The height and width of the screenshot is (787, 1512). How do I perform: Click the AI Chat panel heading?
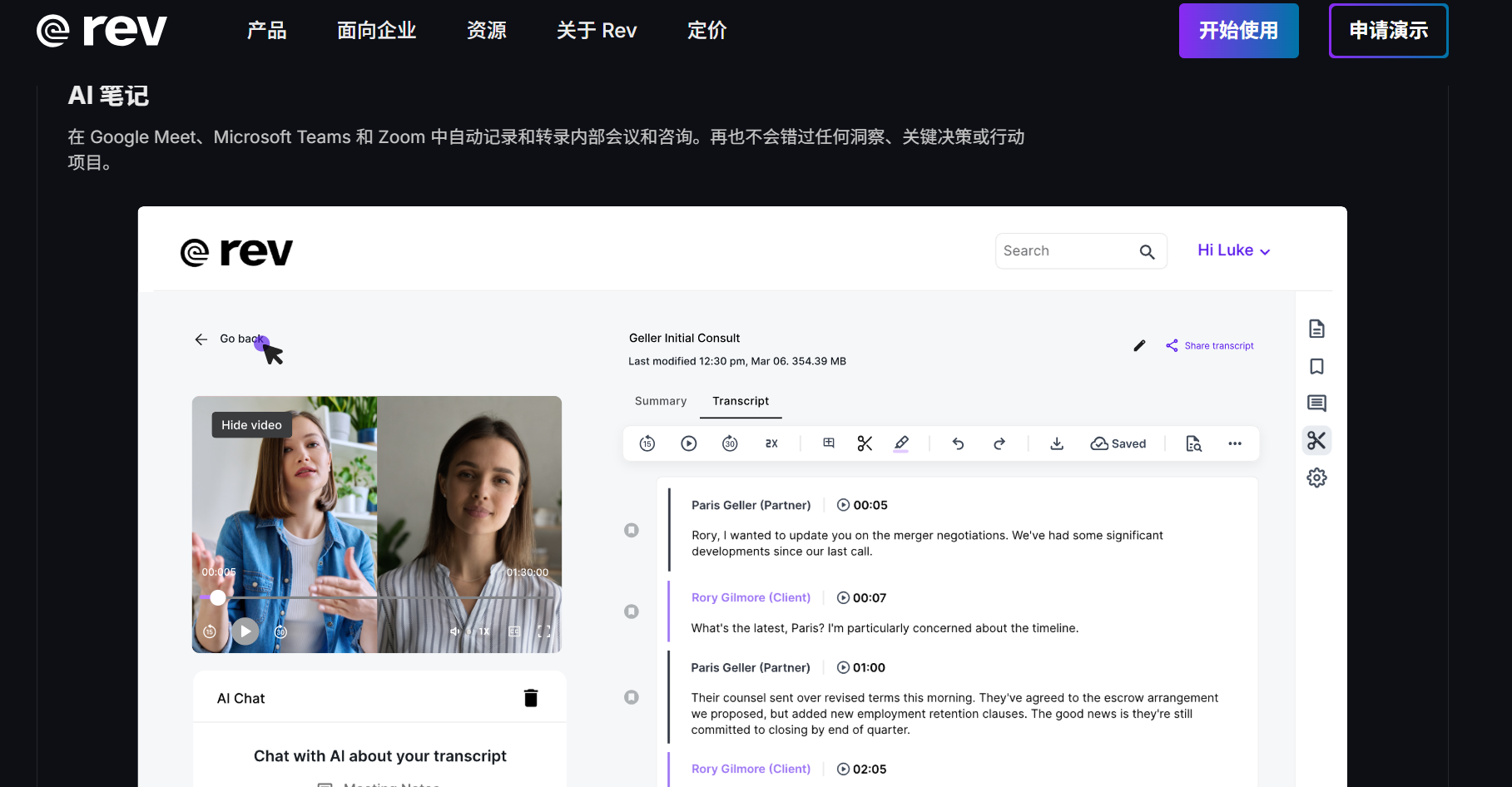[240, 698]
